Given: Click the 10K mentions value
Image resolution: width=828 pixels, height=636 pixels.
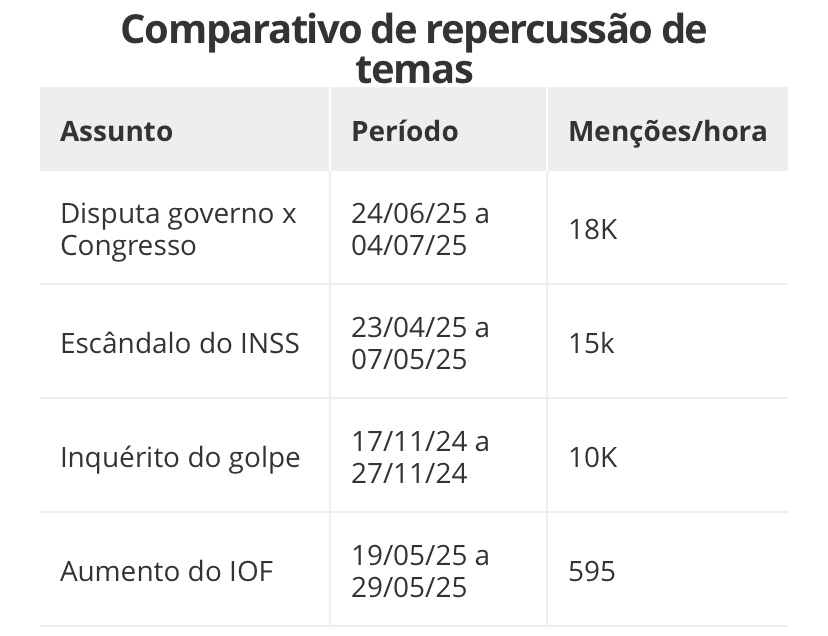Looking at the screenshot, I should pos(592,457).
